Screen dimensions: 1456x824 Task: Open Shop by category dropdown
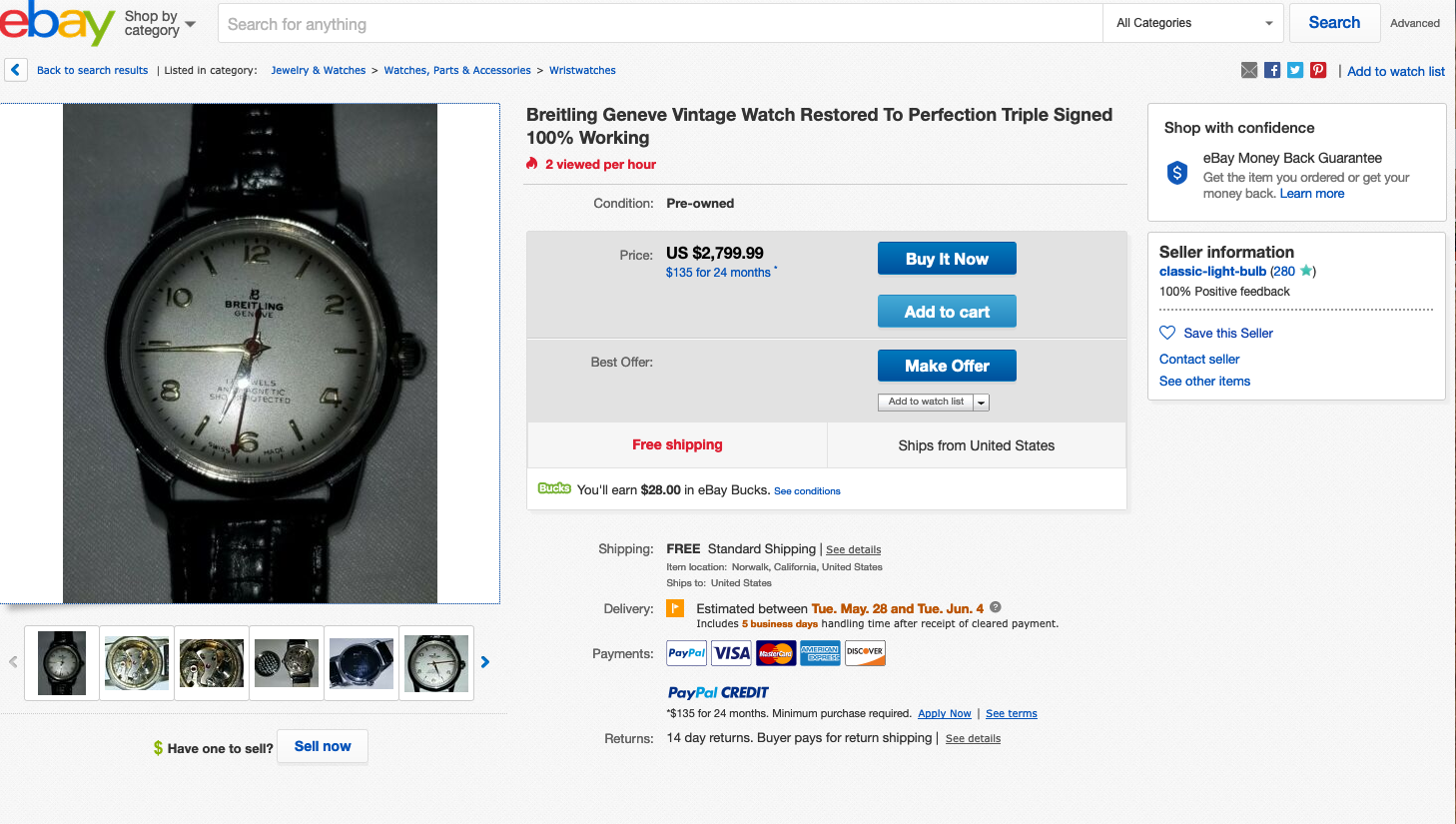click(160, 23)
